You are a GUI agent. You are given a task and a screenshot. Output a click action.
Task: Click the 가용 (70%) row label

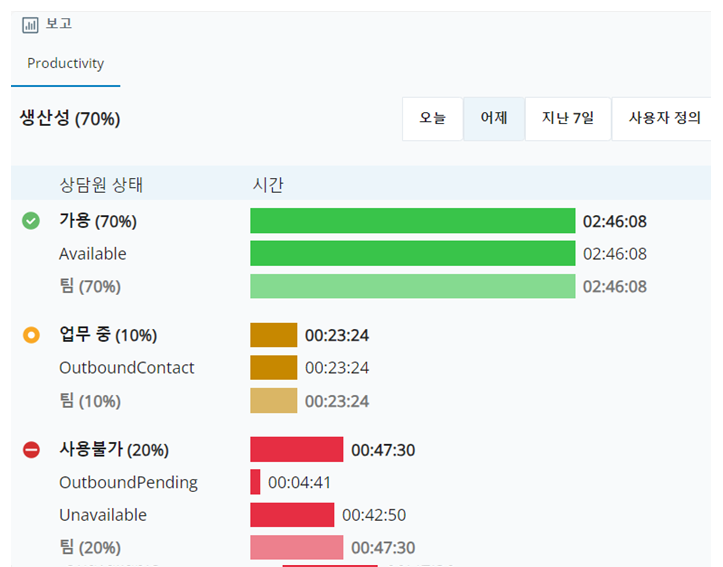(98, 221)
